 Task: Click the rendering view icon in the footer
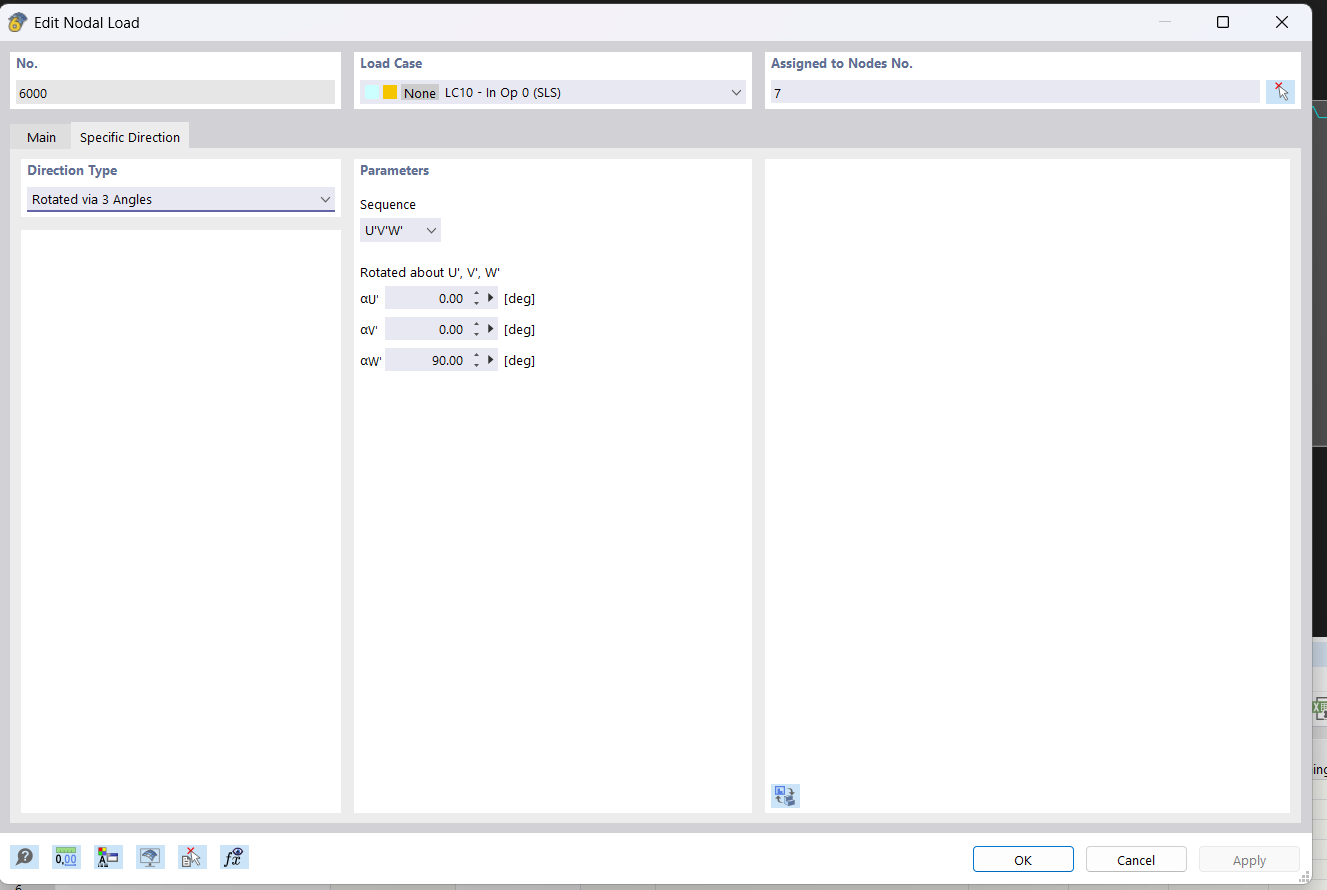(x=150, y=857)
